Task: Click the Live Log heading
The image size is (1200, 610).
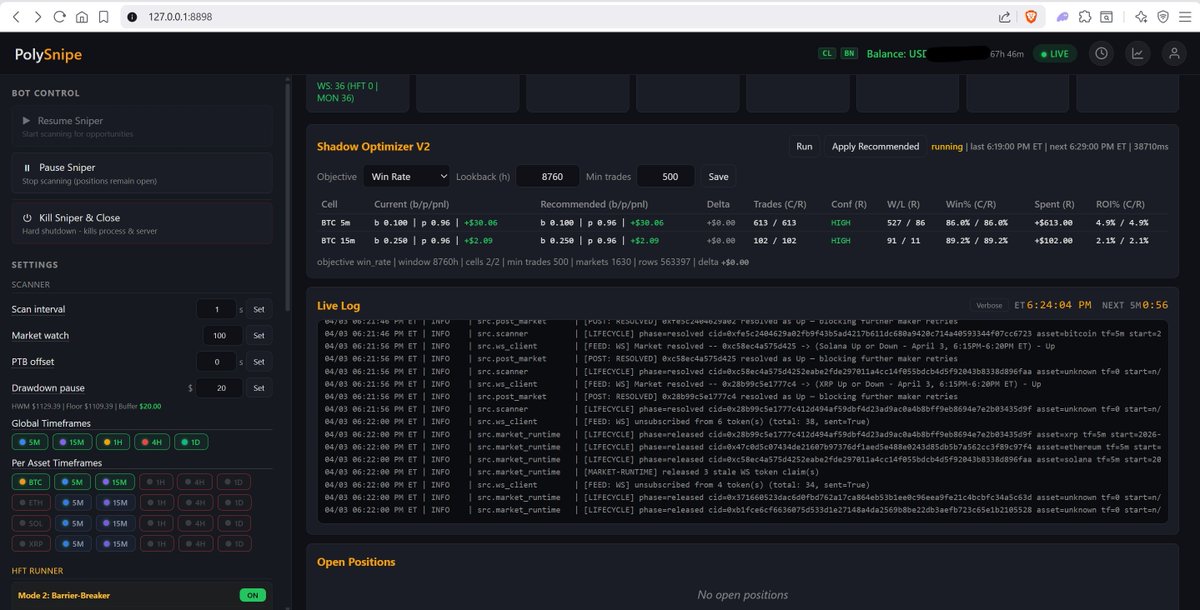Action: (338, 305)
